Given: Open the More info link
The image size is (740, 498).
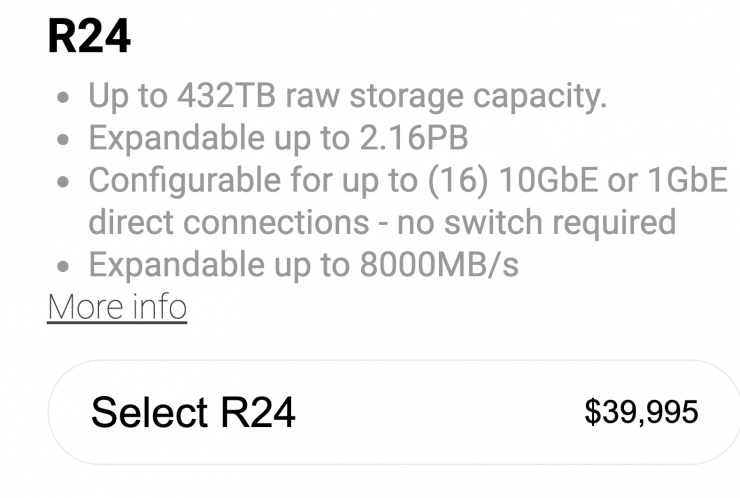Looking at the screenshot, I should (117, 307).
